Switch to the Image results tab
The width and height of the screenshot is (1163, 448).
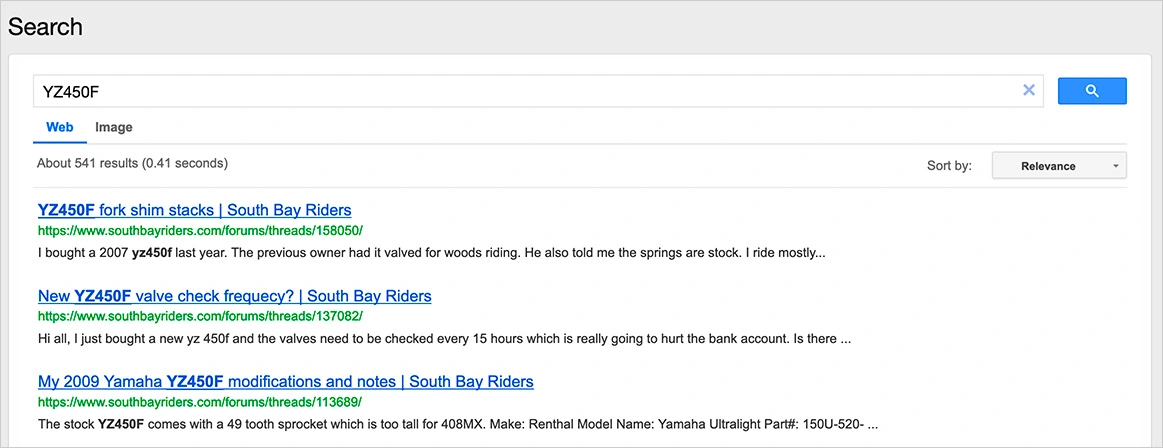click(x=113, y=128)
